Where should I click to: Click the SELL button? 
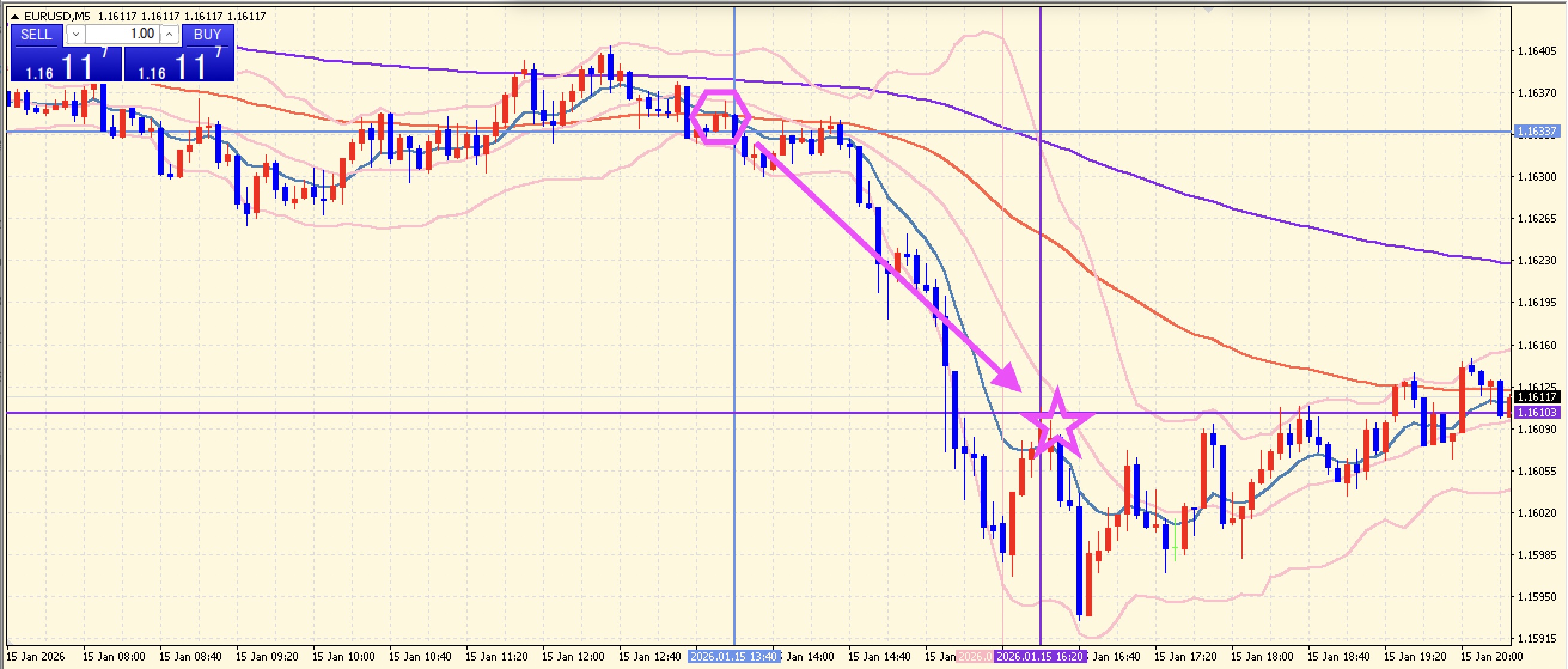[x=36, y=35]
